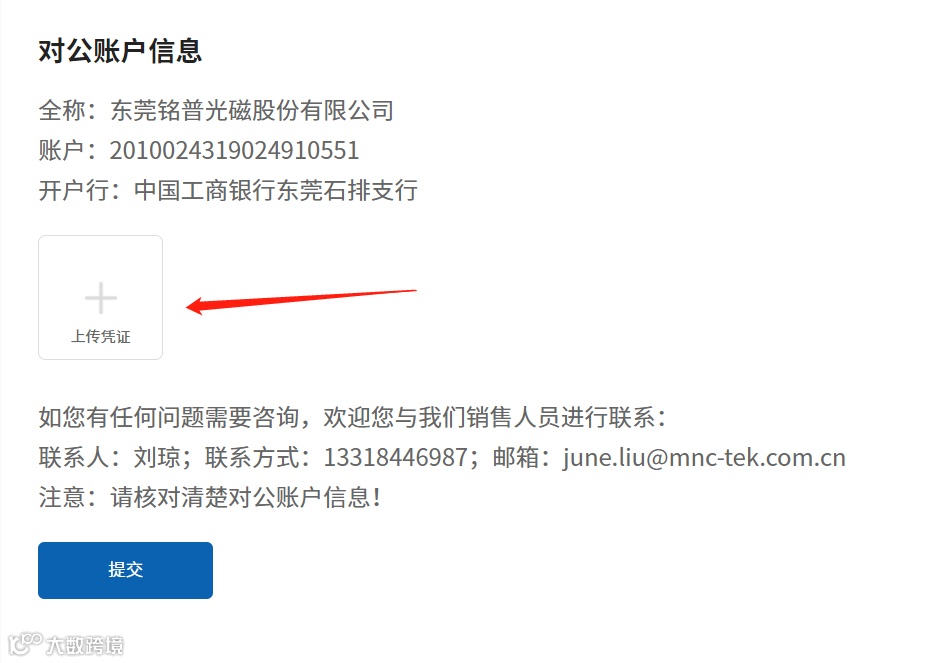This screenshot has width=947, height=663.
Task: Click the 对公账户信息 heading
Action: click(x=120, y=51)
